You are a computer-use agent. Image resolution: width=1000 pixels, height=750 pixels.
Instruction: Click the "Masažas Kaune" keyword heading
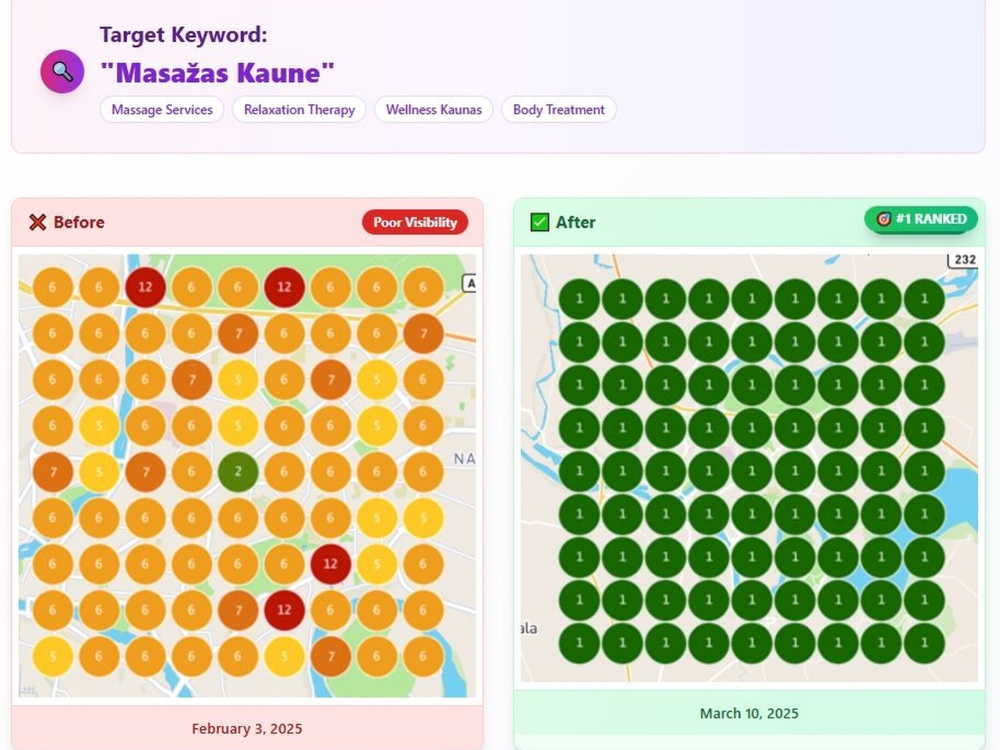click(217, 73)
